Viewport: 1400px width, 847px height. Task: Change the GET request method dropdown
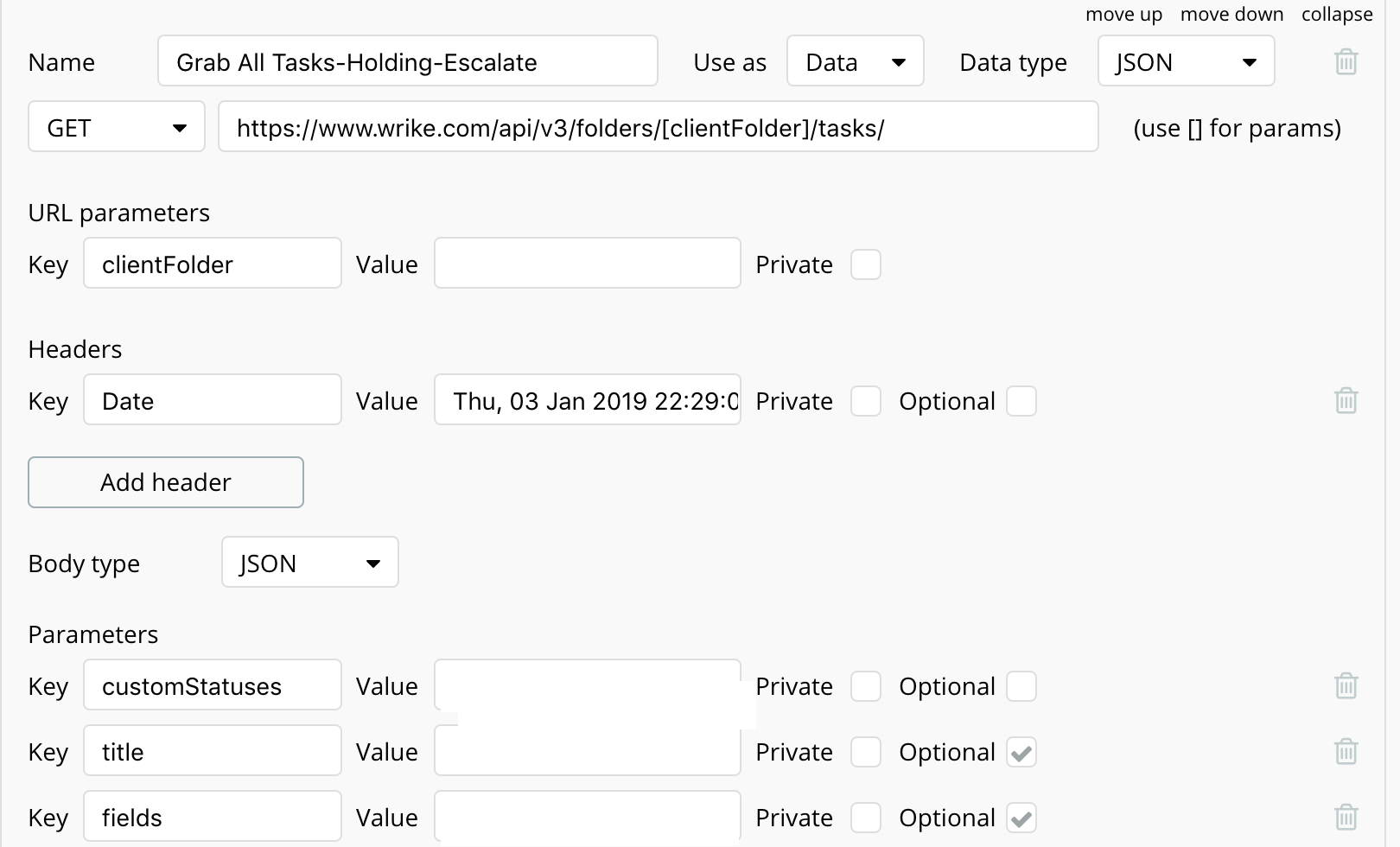click(117, 128)
